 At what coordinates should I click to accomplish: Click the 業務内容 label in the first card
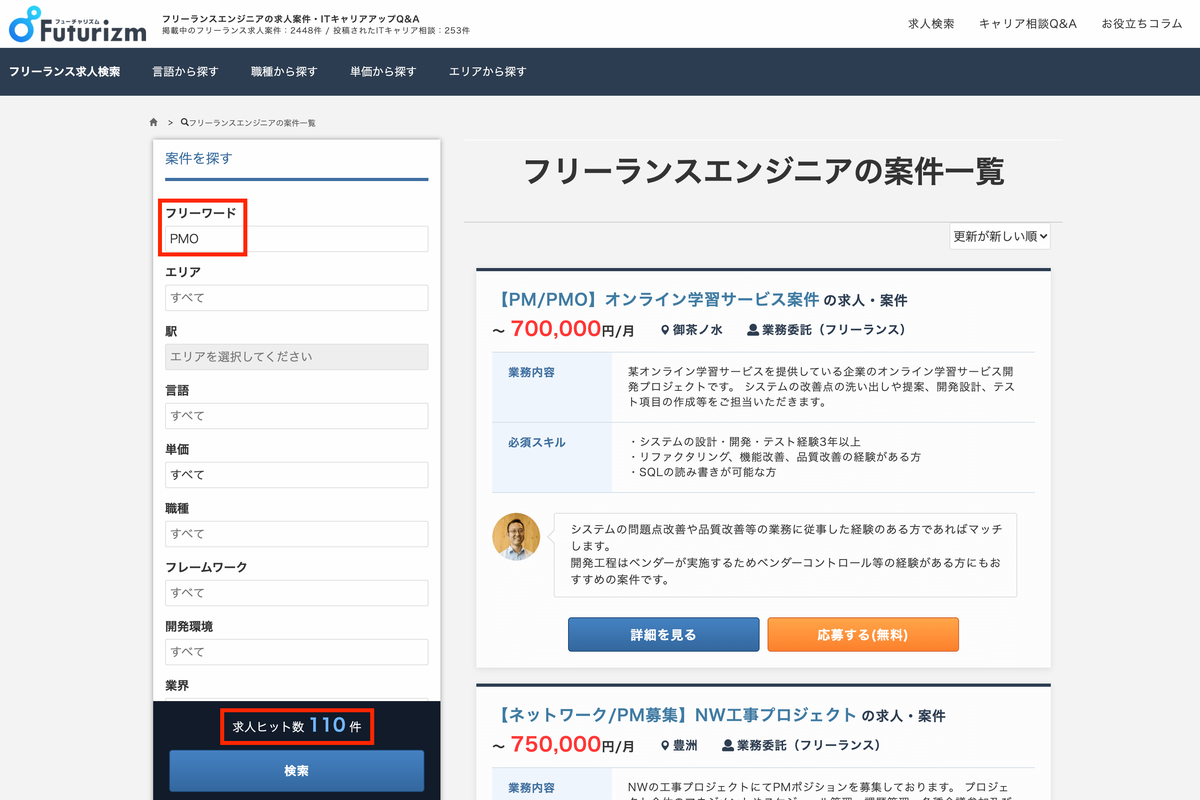coord(531,372)
